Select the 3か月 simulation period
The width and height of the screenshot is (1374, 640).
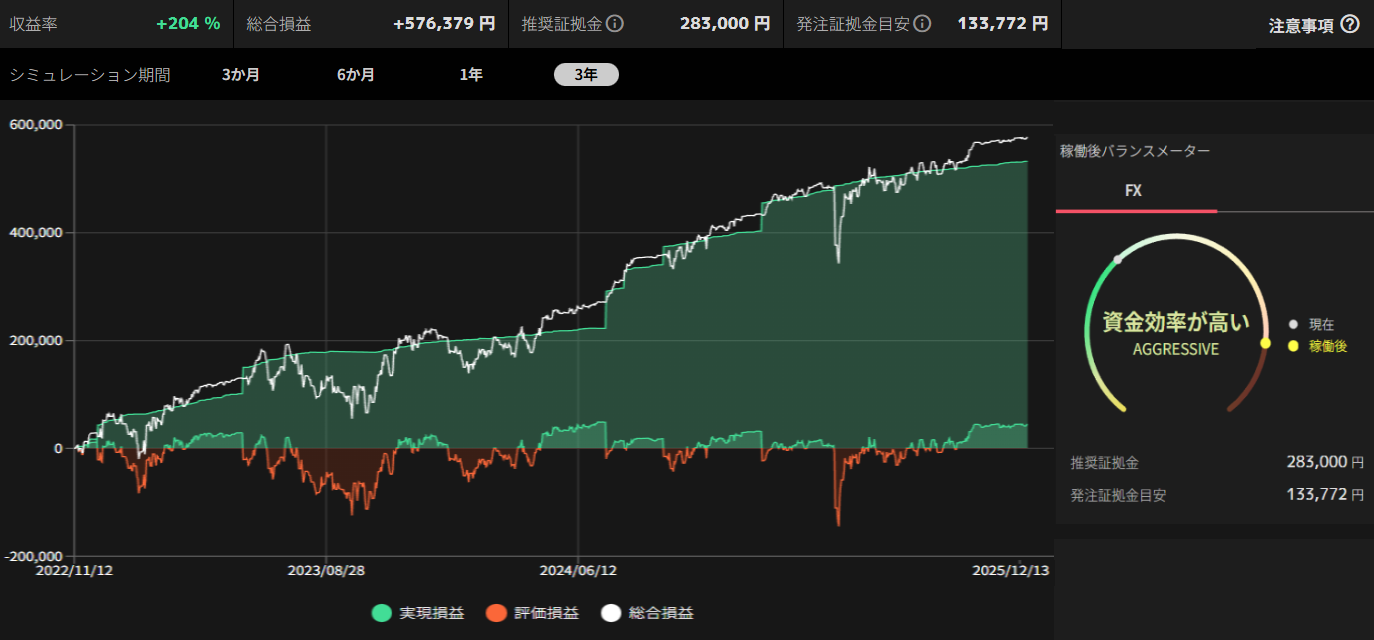[241, 75]
